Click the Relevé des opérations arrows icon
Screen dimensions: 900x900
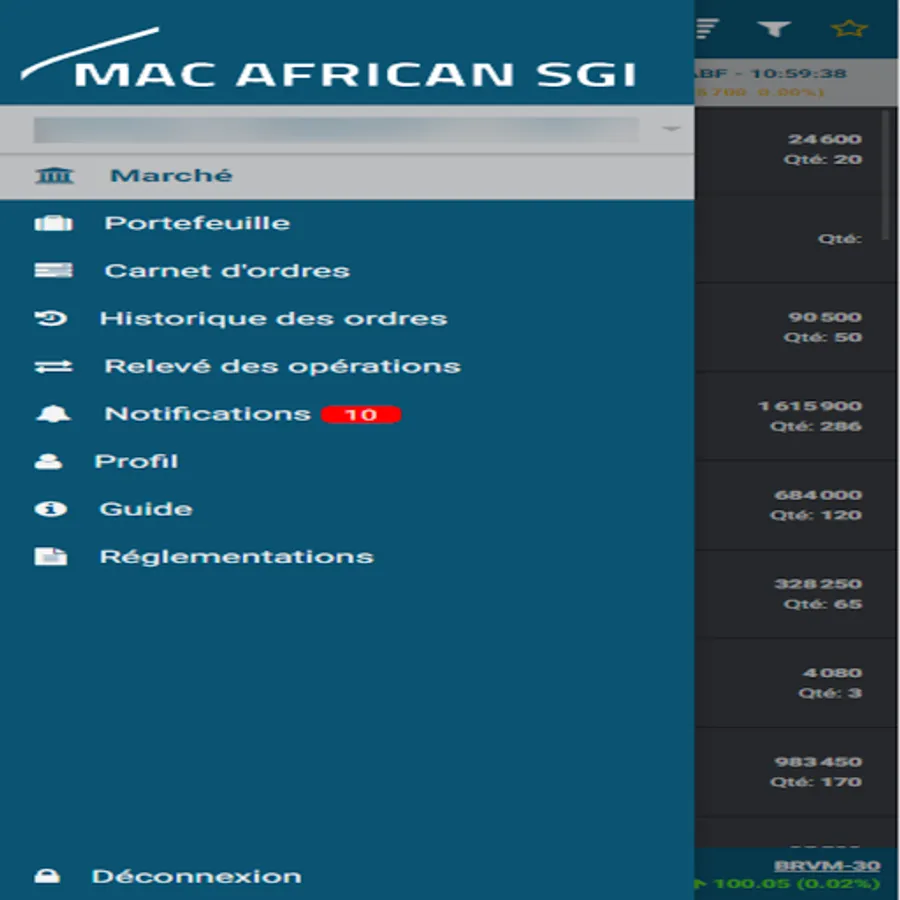pos(54,366)
